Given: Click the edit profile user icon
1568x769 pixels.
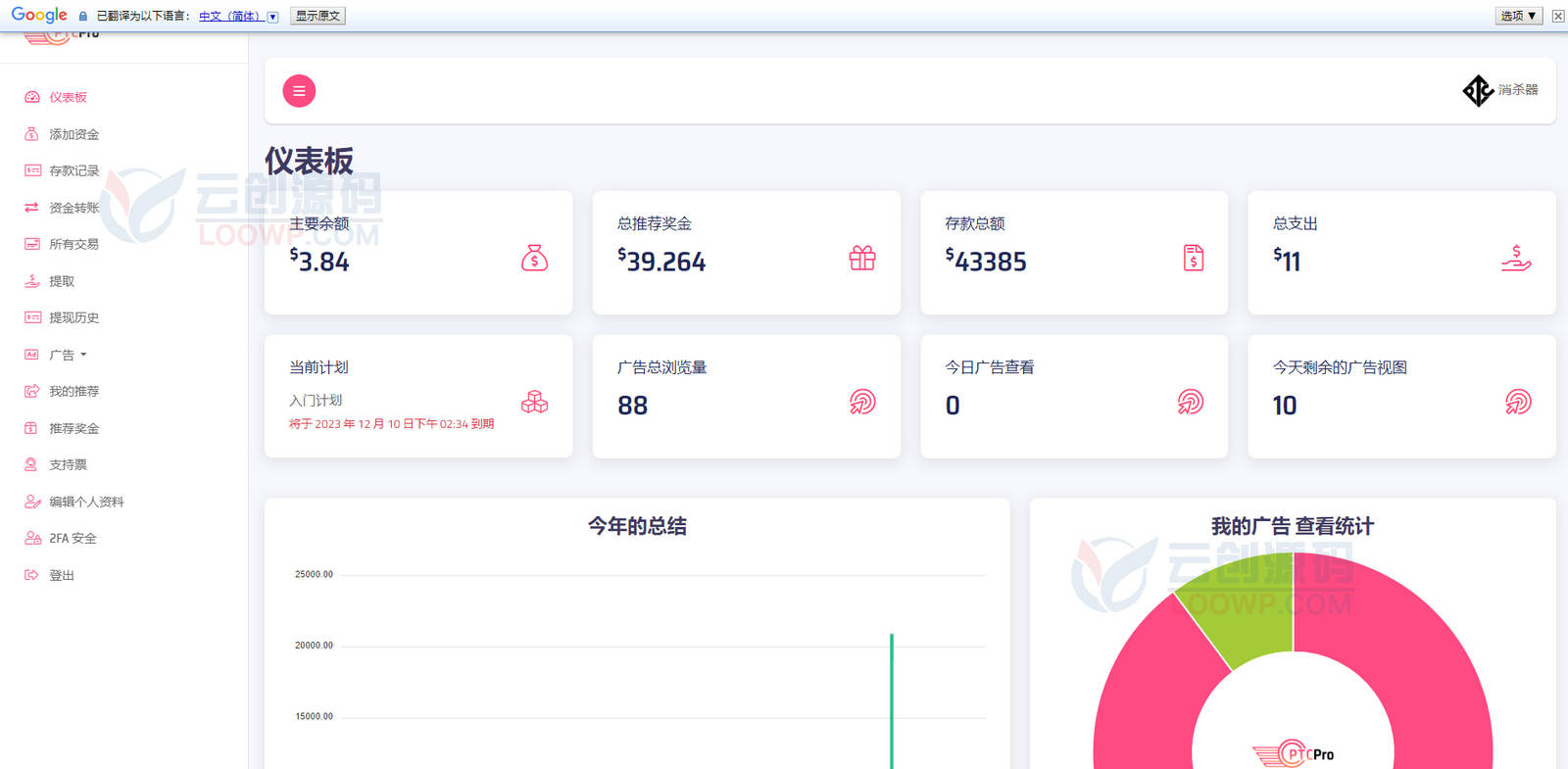Looking at the screenshot, I should [x=32, y=502].
